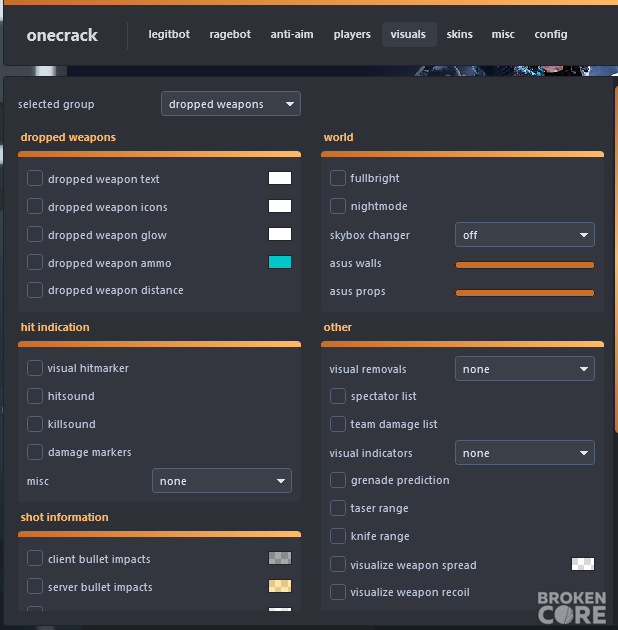This screenshot has width=618, height=630.
Task: Enable dropped weapon text checkbox
Action: [35, 178]
